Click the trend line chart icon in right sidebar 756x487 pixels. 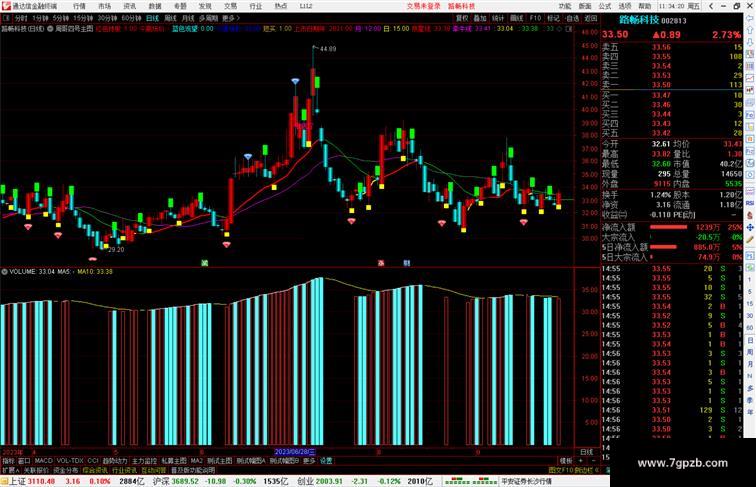point(750,78)
